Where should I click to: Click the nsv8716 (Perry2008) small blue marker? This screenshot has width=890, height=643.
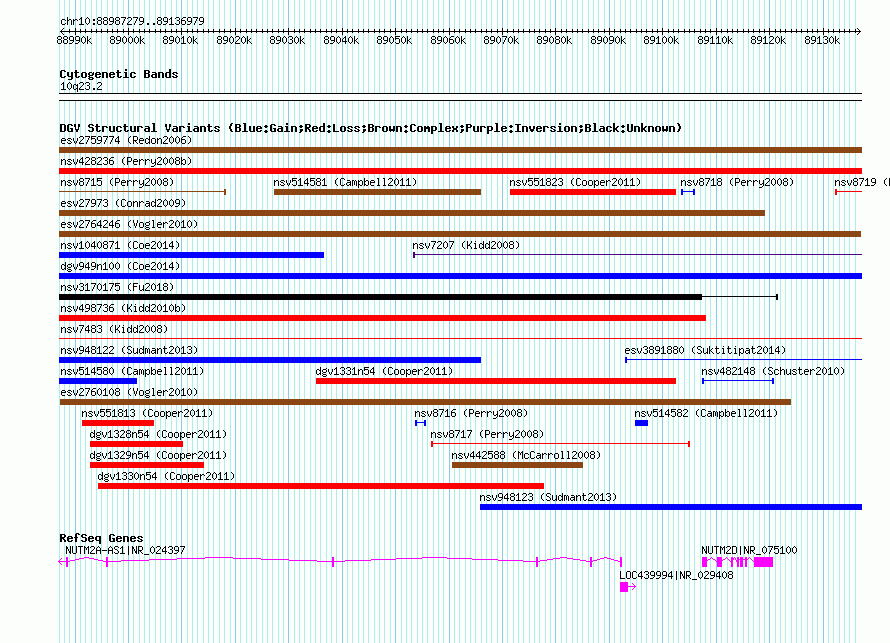[x=421, y=423]
